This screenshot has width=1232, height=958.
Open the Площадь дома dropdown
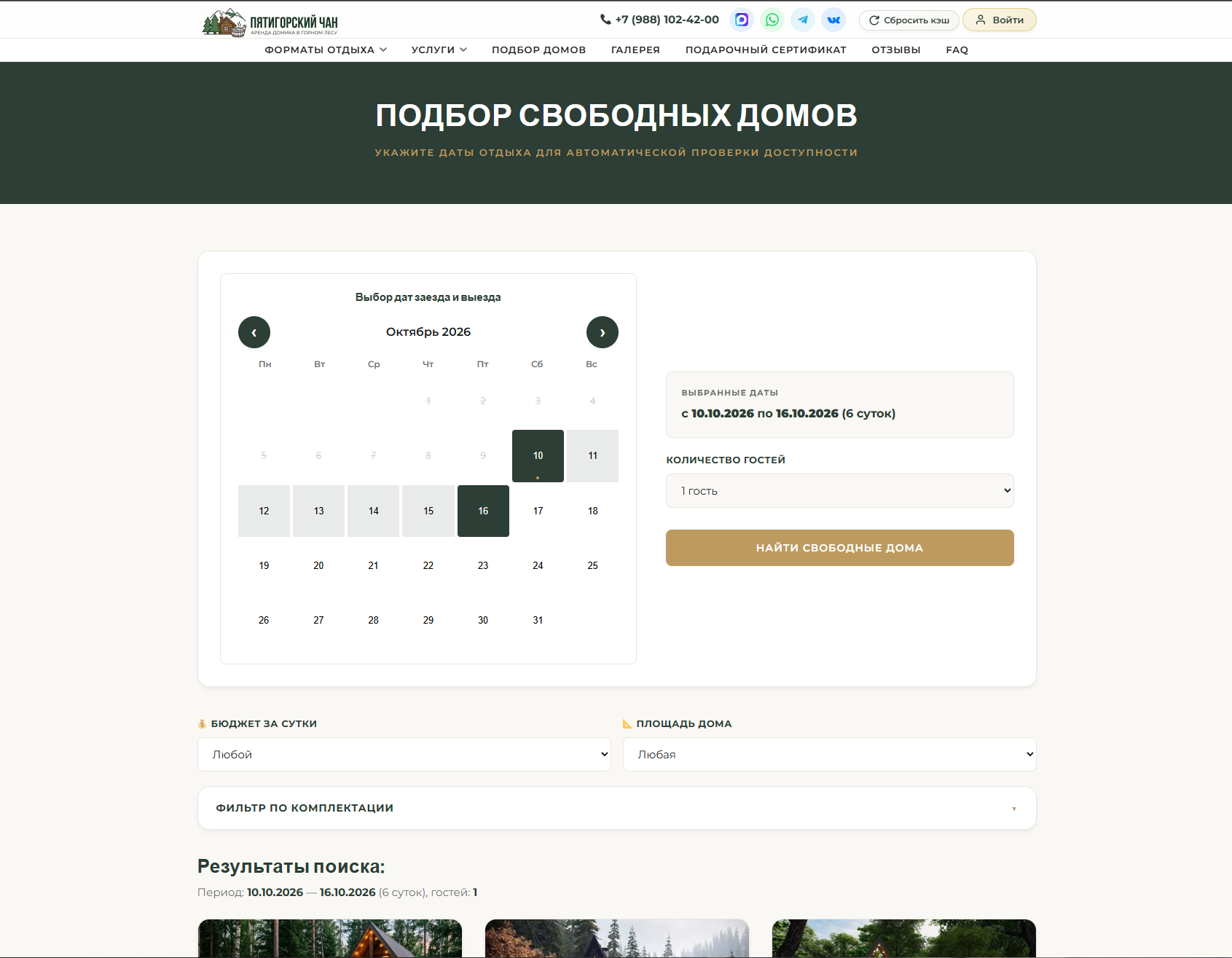tap(830, 755)
